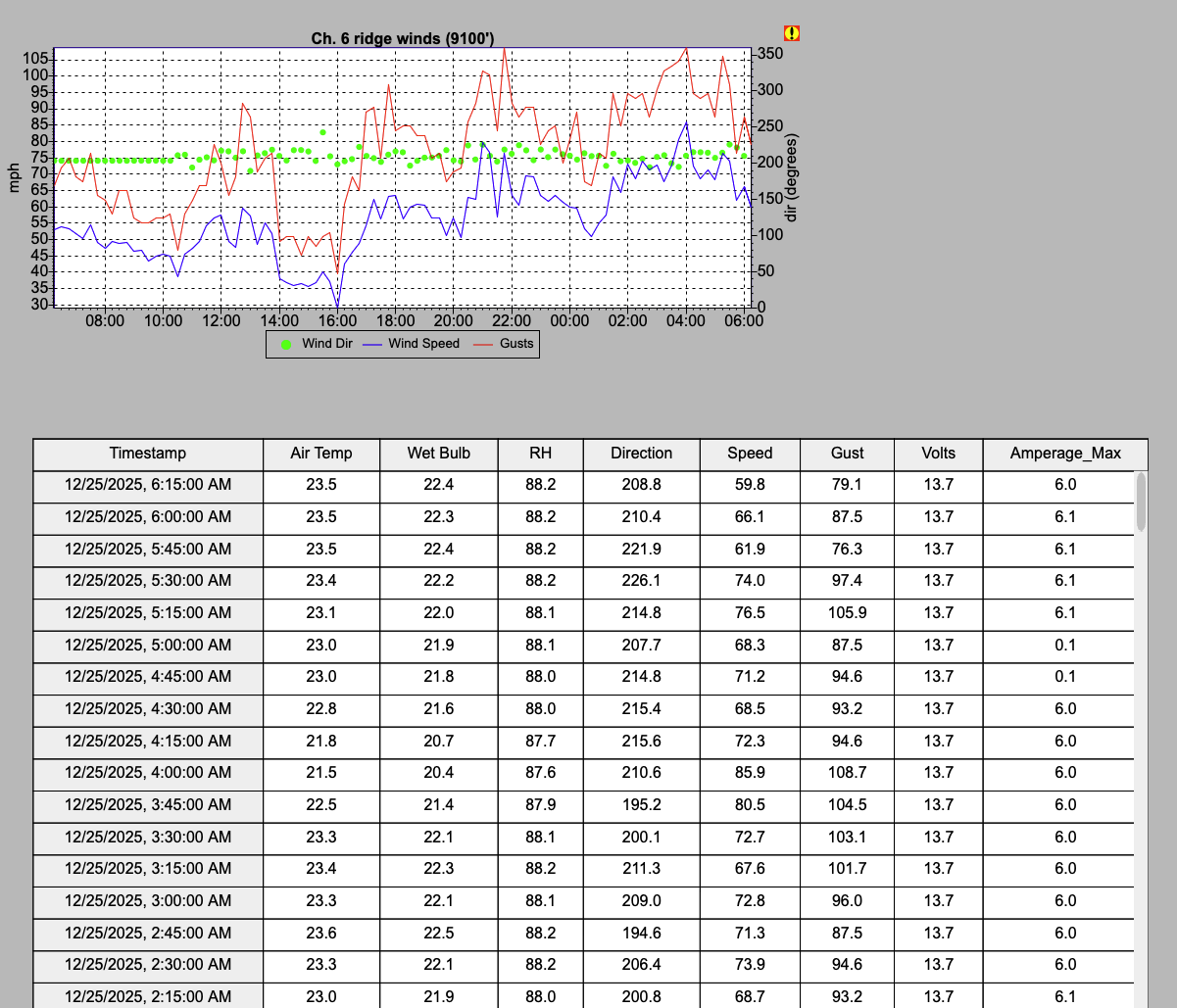Click the Volts column header
1177x1008 pixels.
pos(938,453)
